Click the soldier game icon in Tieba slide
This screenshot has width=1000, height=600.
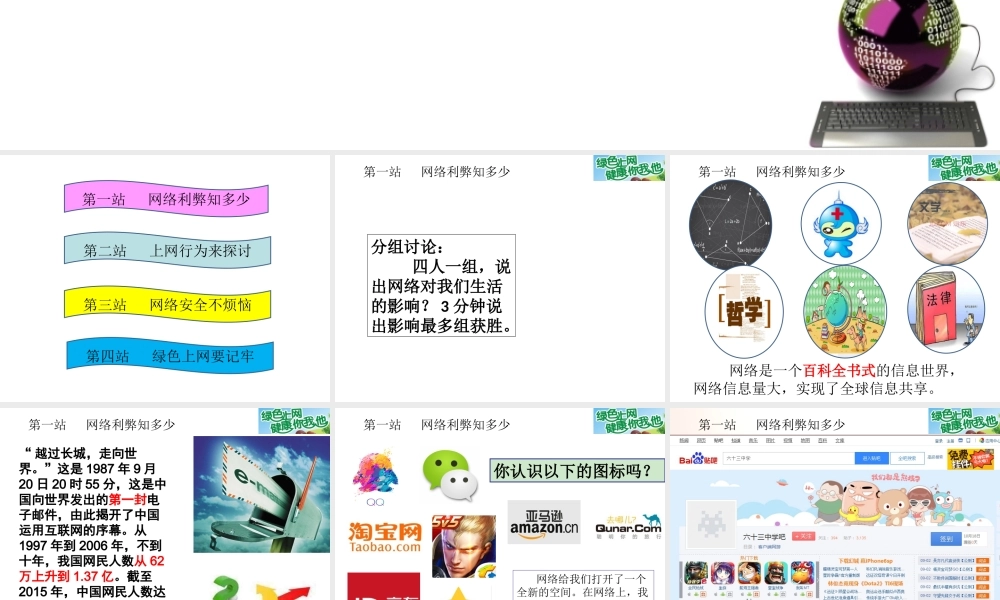coord(696,573)
